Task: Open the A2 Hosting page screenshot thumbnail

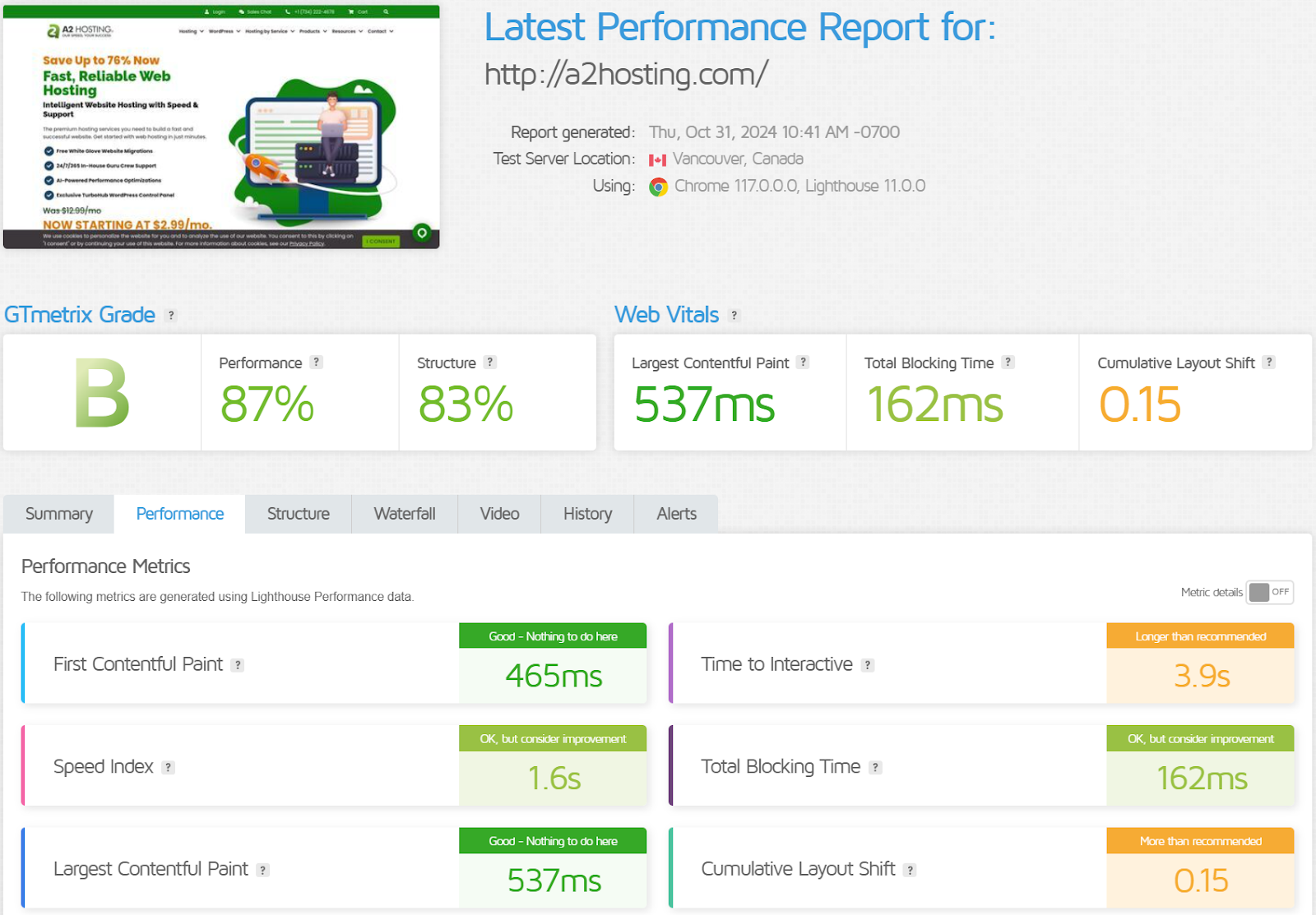Action: 221,127
